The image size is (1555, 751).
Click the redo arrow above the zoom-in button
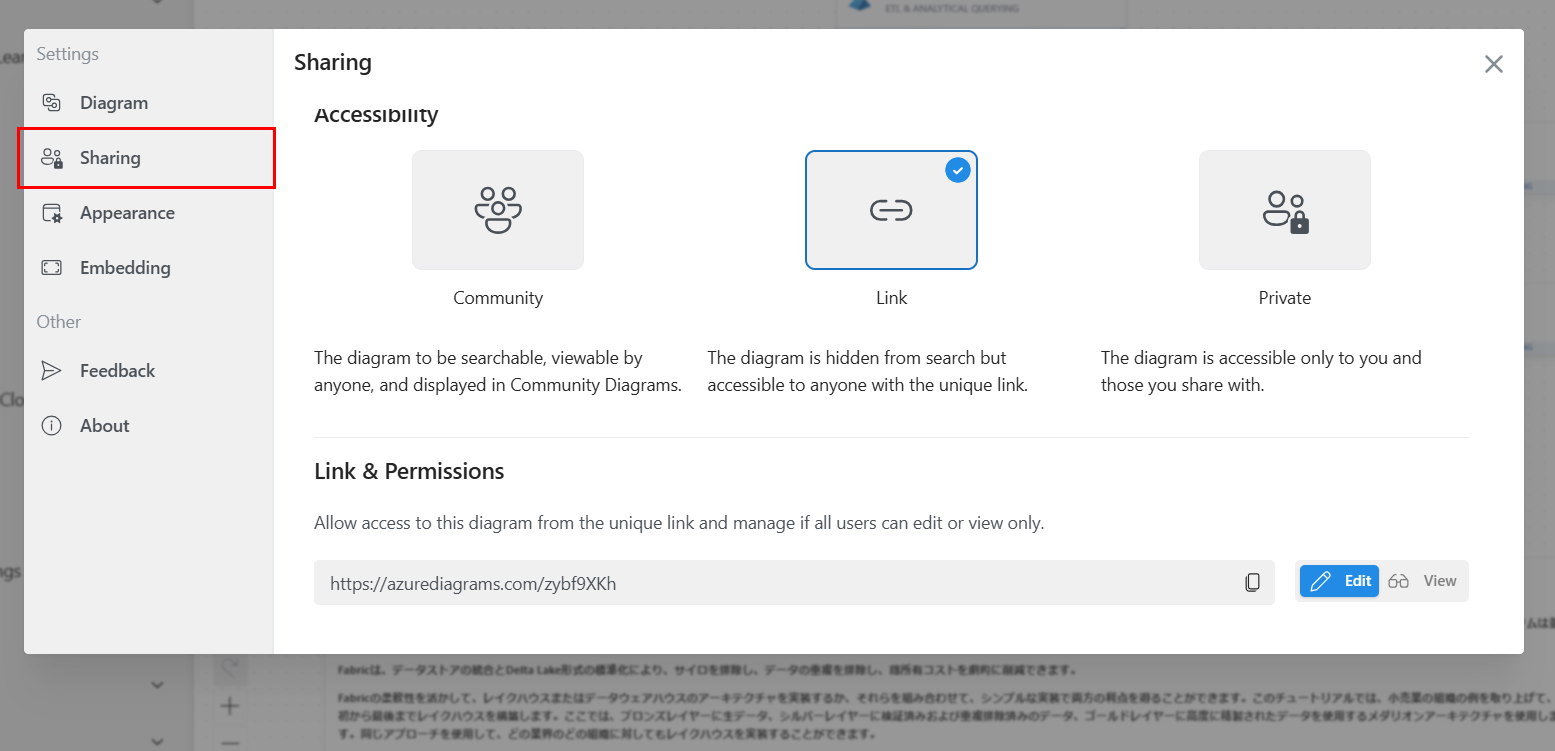(x=230, y=666)
